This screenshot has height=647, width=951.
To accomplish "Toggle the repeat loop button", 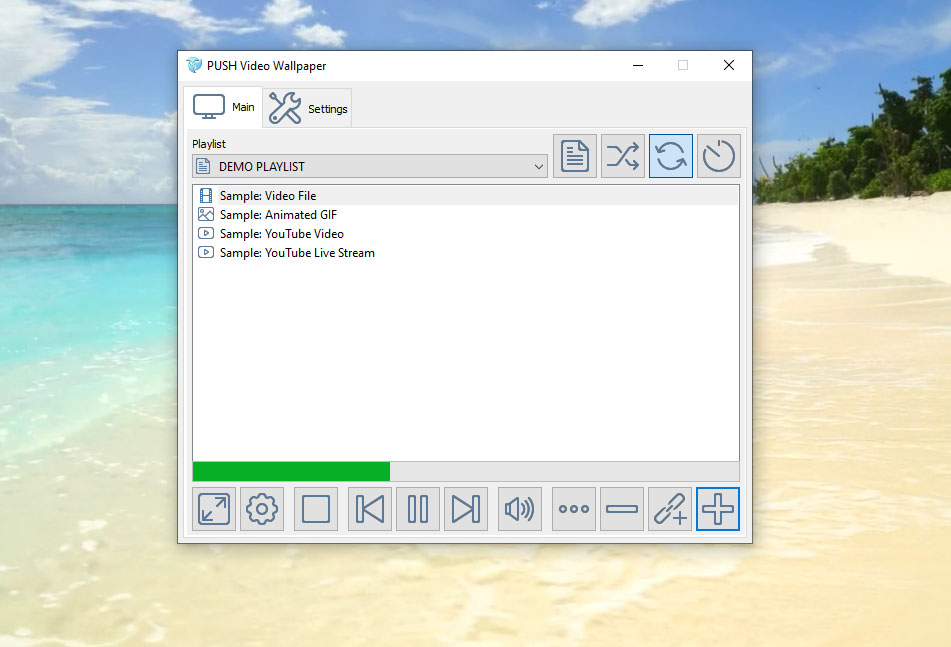I will 671,156.
